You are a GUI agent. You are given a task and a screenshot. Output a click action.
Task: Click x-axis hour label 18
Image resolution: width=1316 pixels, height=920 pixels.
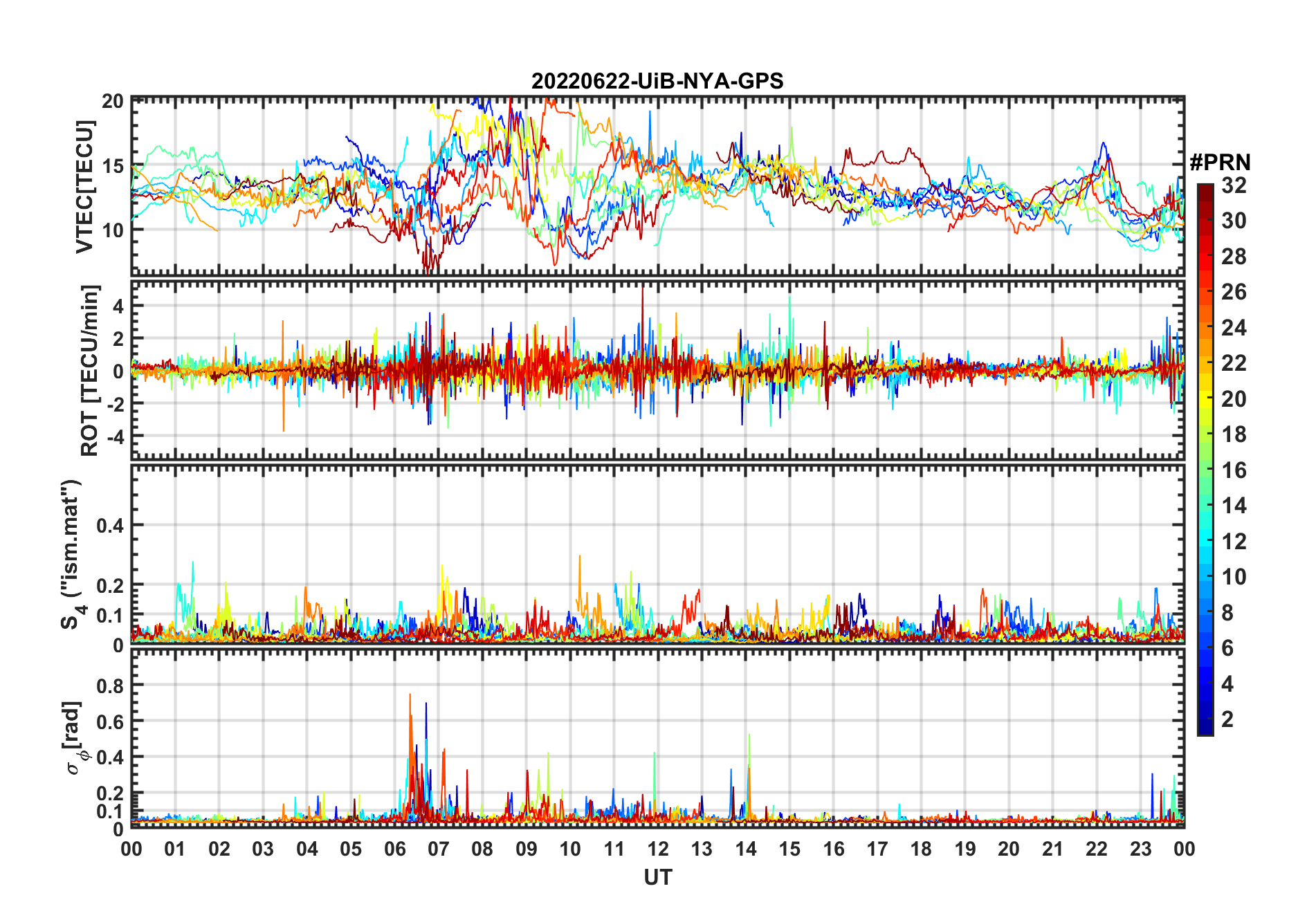click(921, 849)
